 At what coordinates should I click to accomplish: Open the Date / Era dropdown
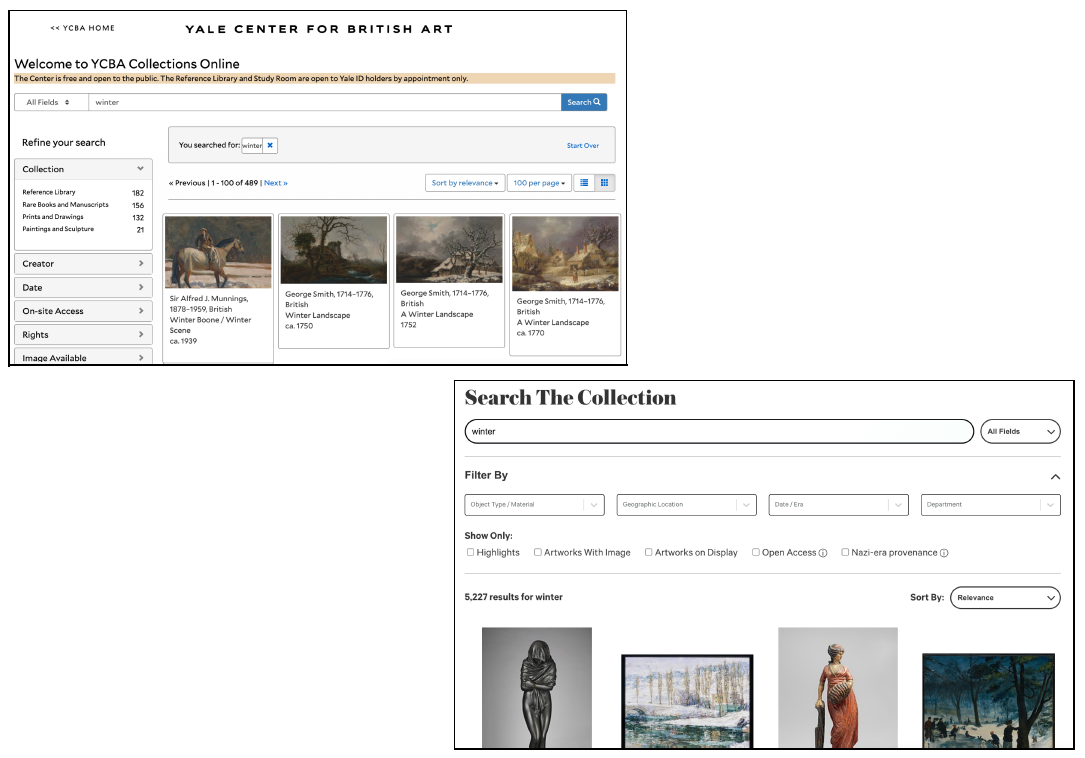(839, 505)
